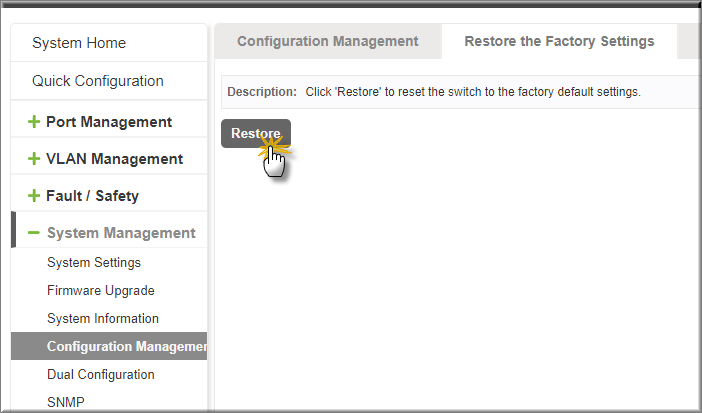The width and height of the screenshot is (702, 413).
Task: Open the Port Management menu section
Action: coord(109,122)
